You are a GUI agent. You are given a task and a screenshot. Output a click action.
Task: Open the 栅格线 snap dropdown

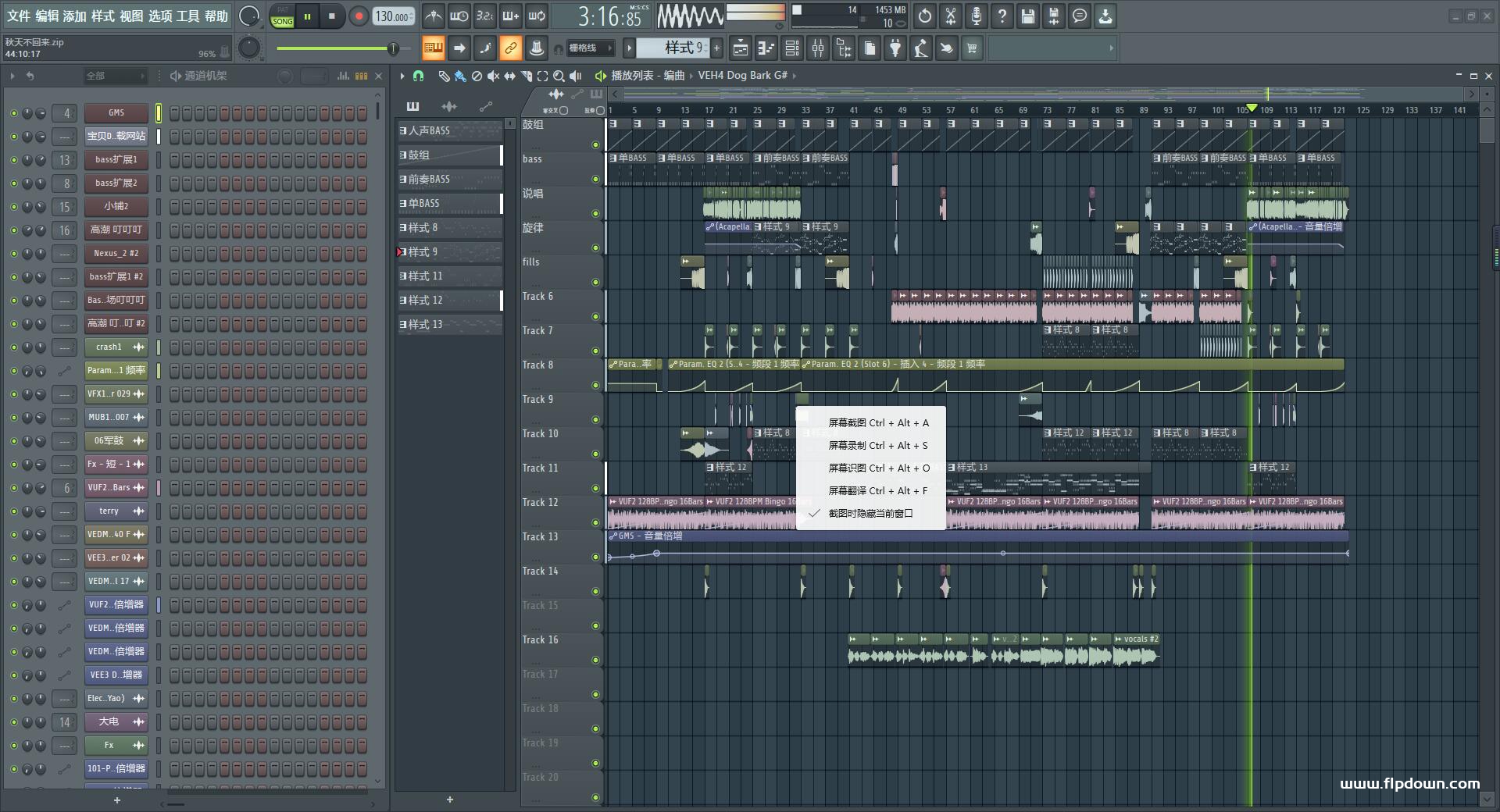click(590, 48)
